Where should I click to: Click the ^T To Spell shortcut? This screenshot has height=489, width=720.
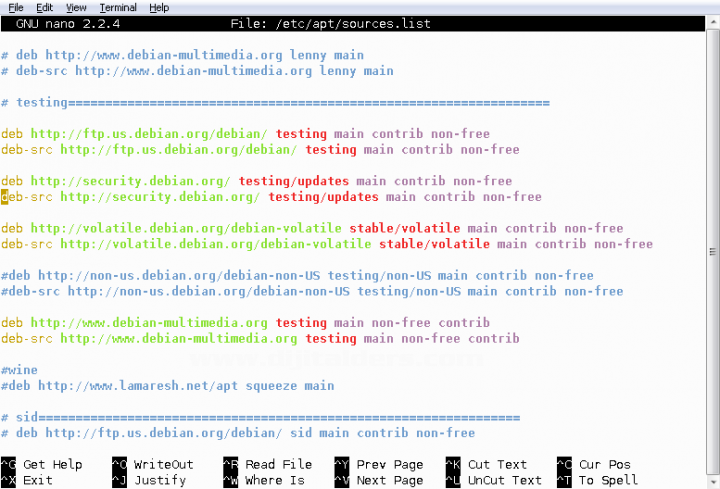tap(597, 480)
